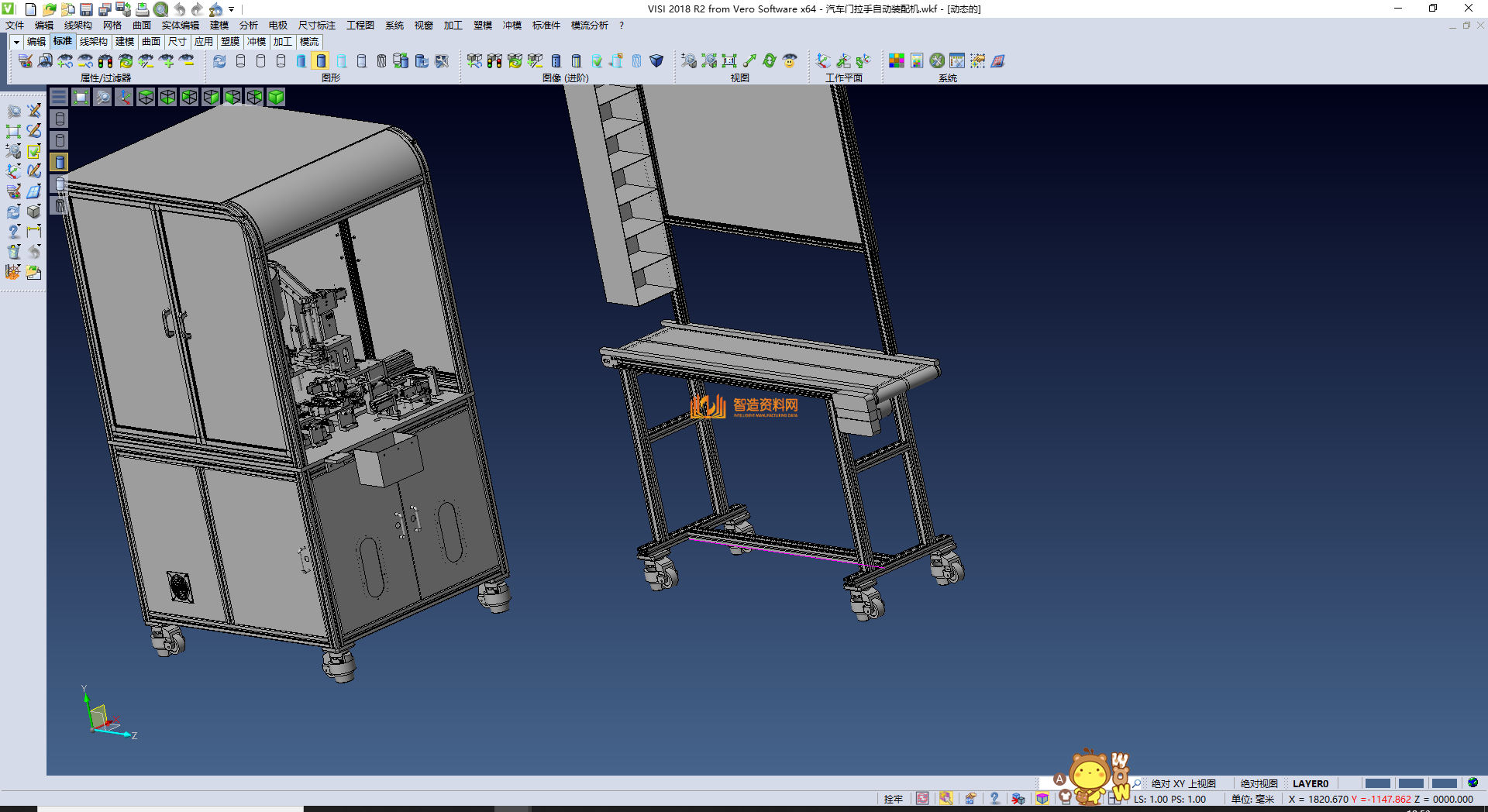Image resolution: width=1488 pixels, height=812 pixels.
Task: Click the refresh graphics icon
Action: [220, 60]
